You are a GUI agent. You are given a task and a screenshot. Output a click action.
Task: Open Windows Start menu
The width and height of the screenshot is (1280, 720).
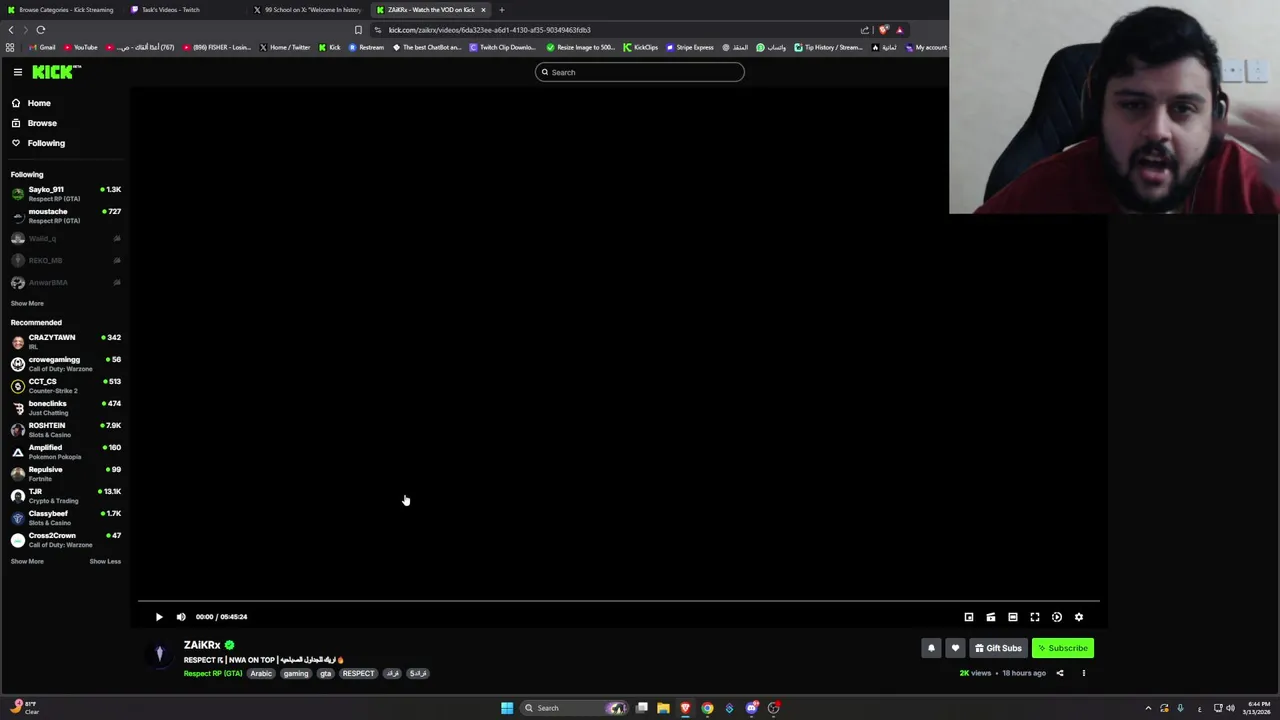coord(507,708)
